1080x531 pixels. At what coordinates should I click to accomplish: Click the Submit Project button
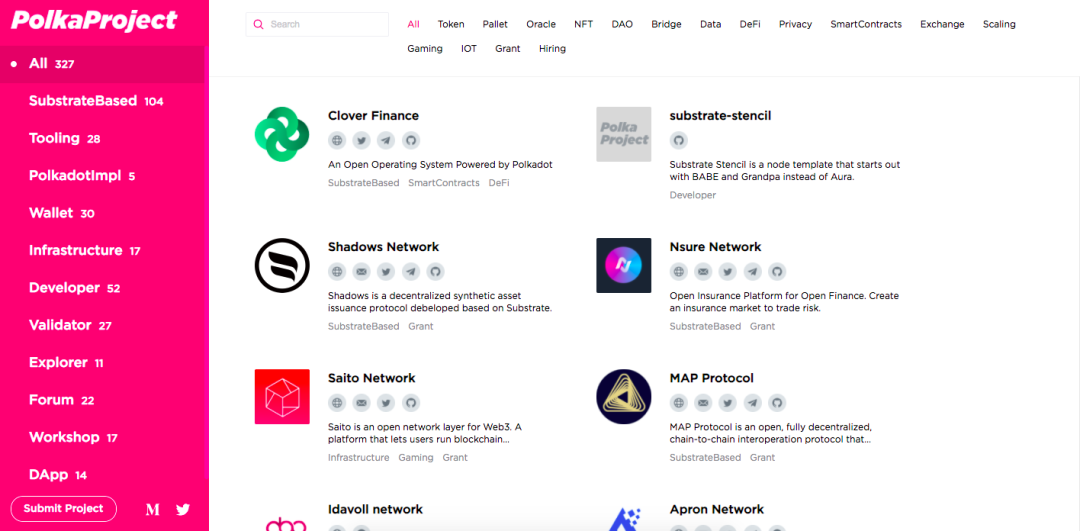[x=63, y=509]
